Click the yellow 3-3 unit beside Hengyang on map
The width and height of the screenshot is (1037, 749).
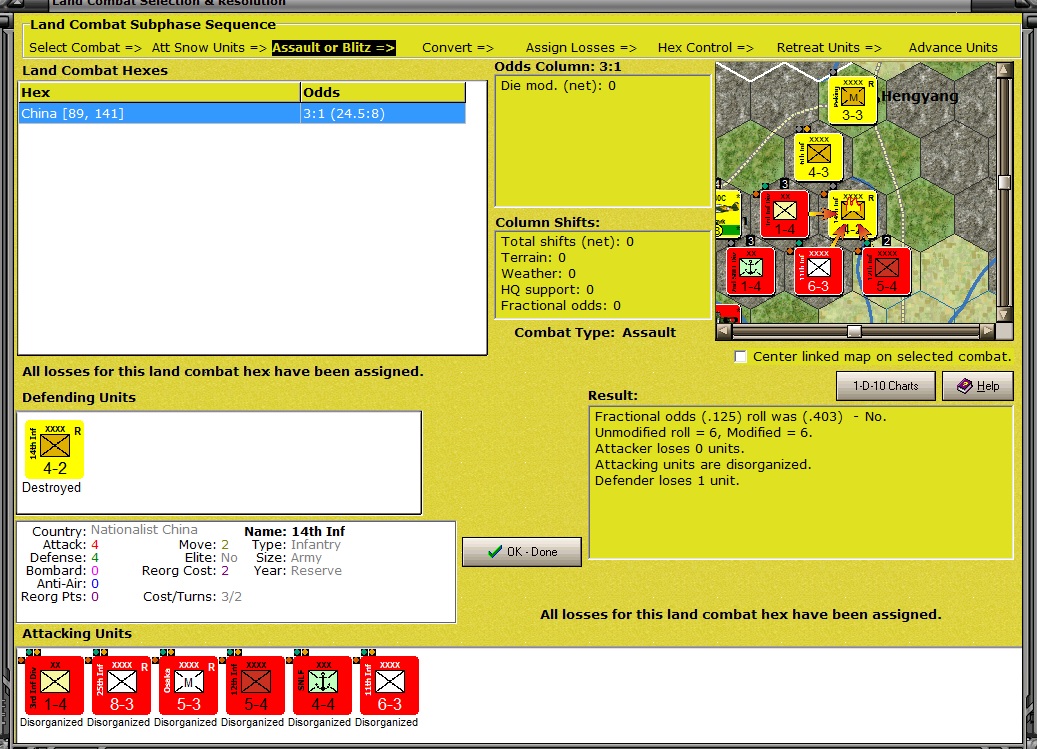[x=852, y=100]
